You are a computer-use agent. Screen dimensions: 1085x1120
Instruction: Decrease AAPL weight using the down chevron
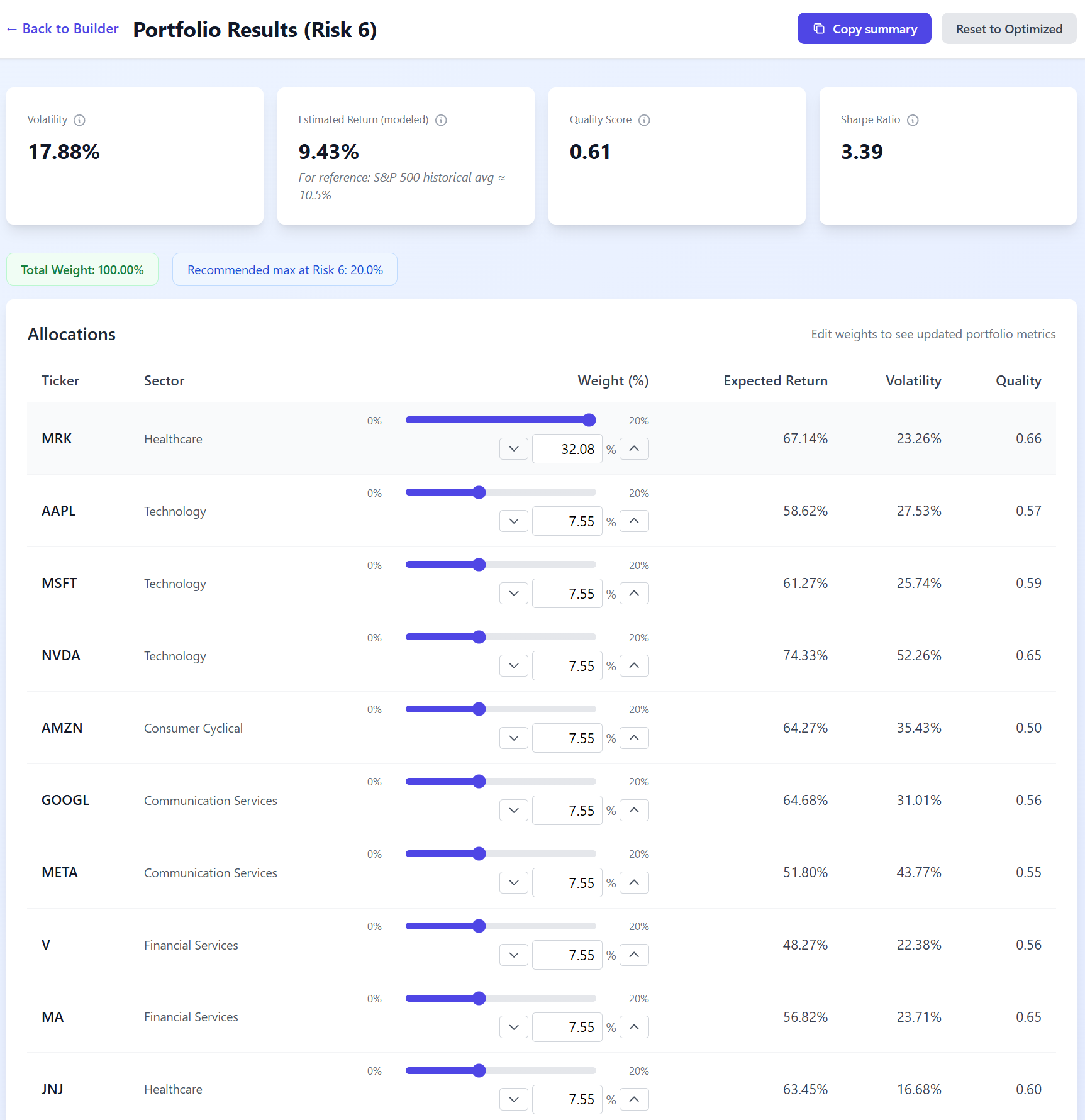pyautogui.click(x=513, y=521)
